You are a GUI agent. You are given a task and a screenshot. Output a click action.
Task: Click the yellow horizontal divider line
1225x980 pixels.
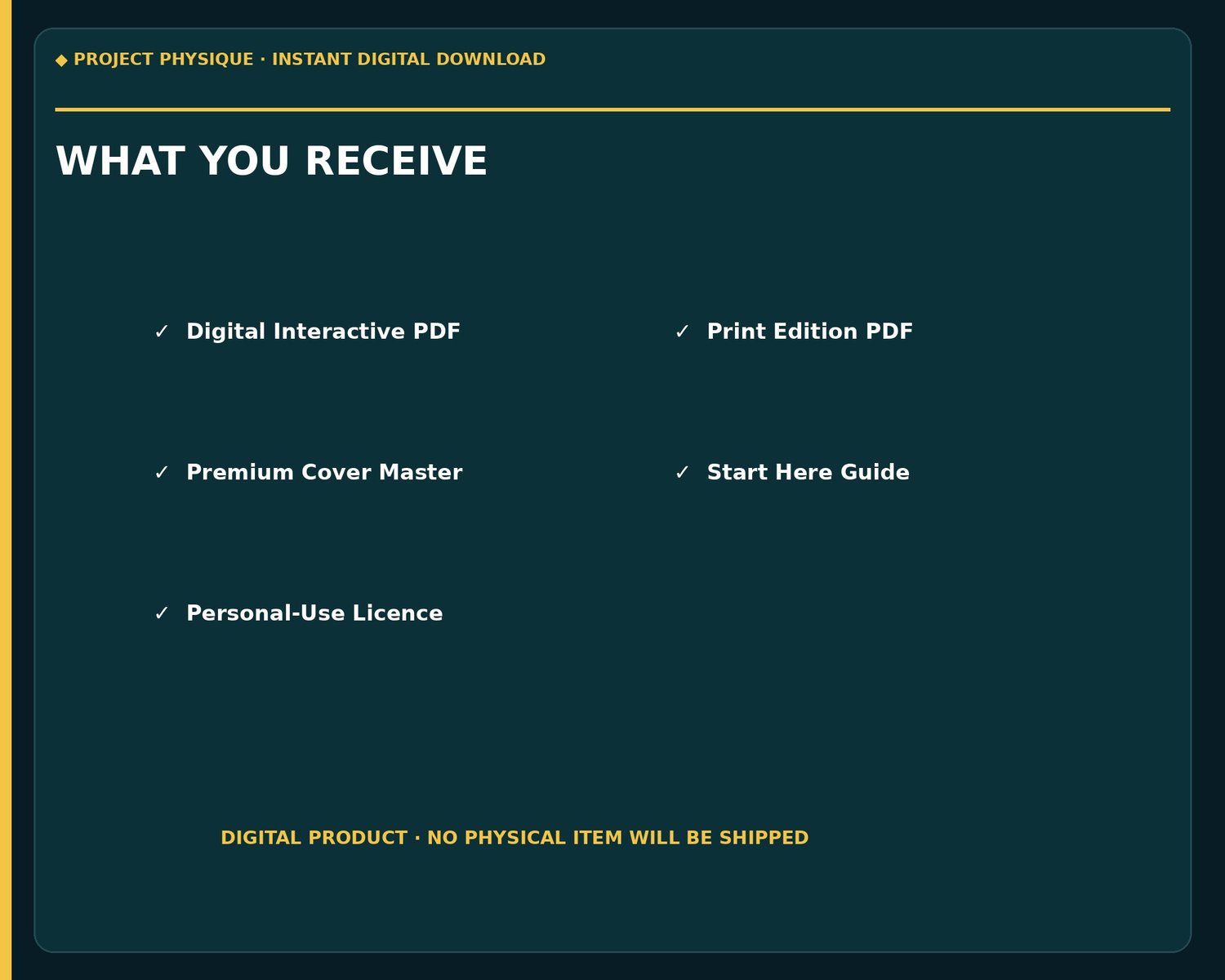coord(612,109)
